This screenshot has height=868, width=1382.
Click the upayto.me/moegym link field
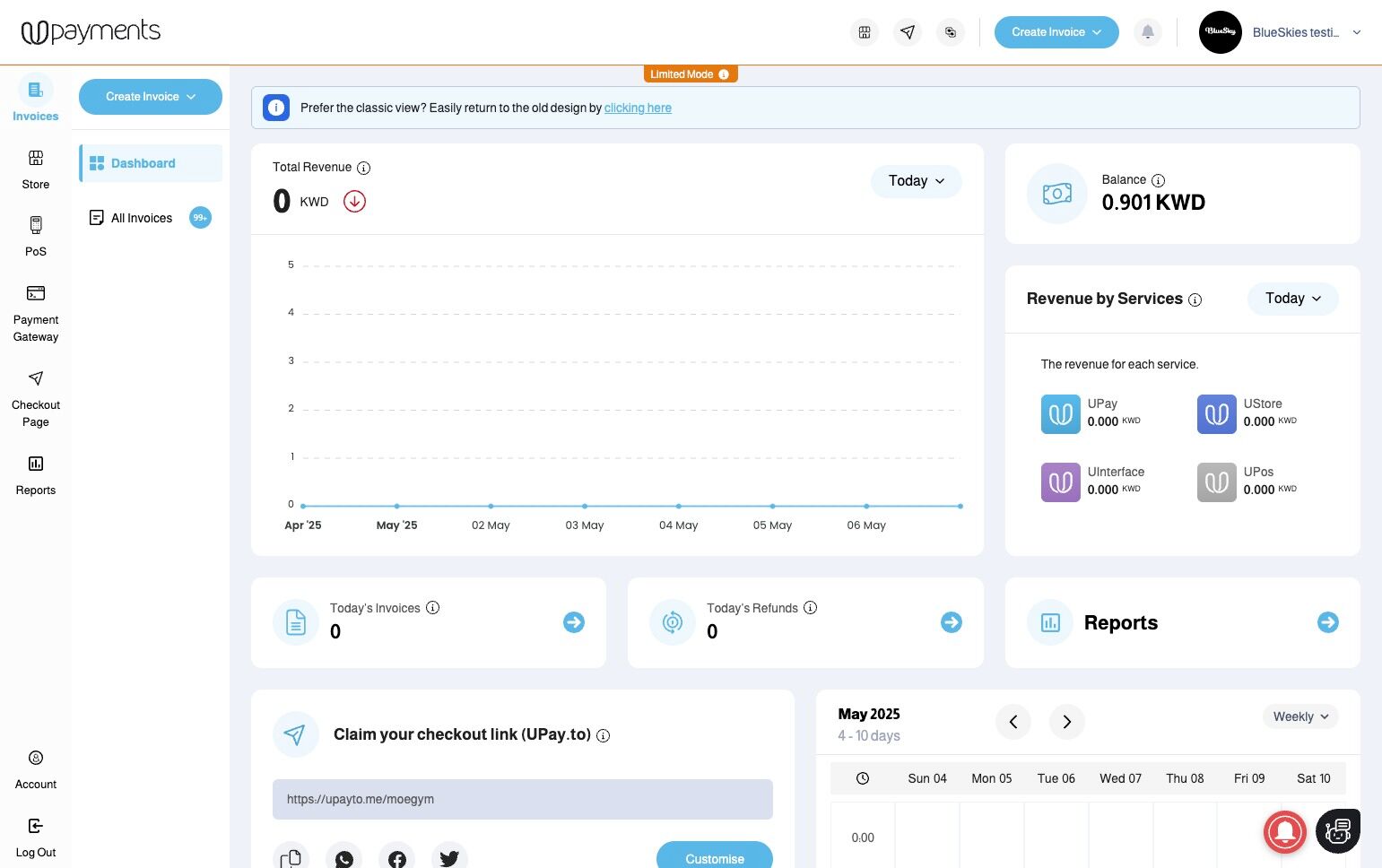point(523,799)
